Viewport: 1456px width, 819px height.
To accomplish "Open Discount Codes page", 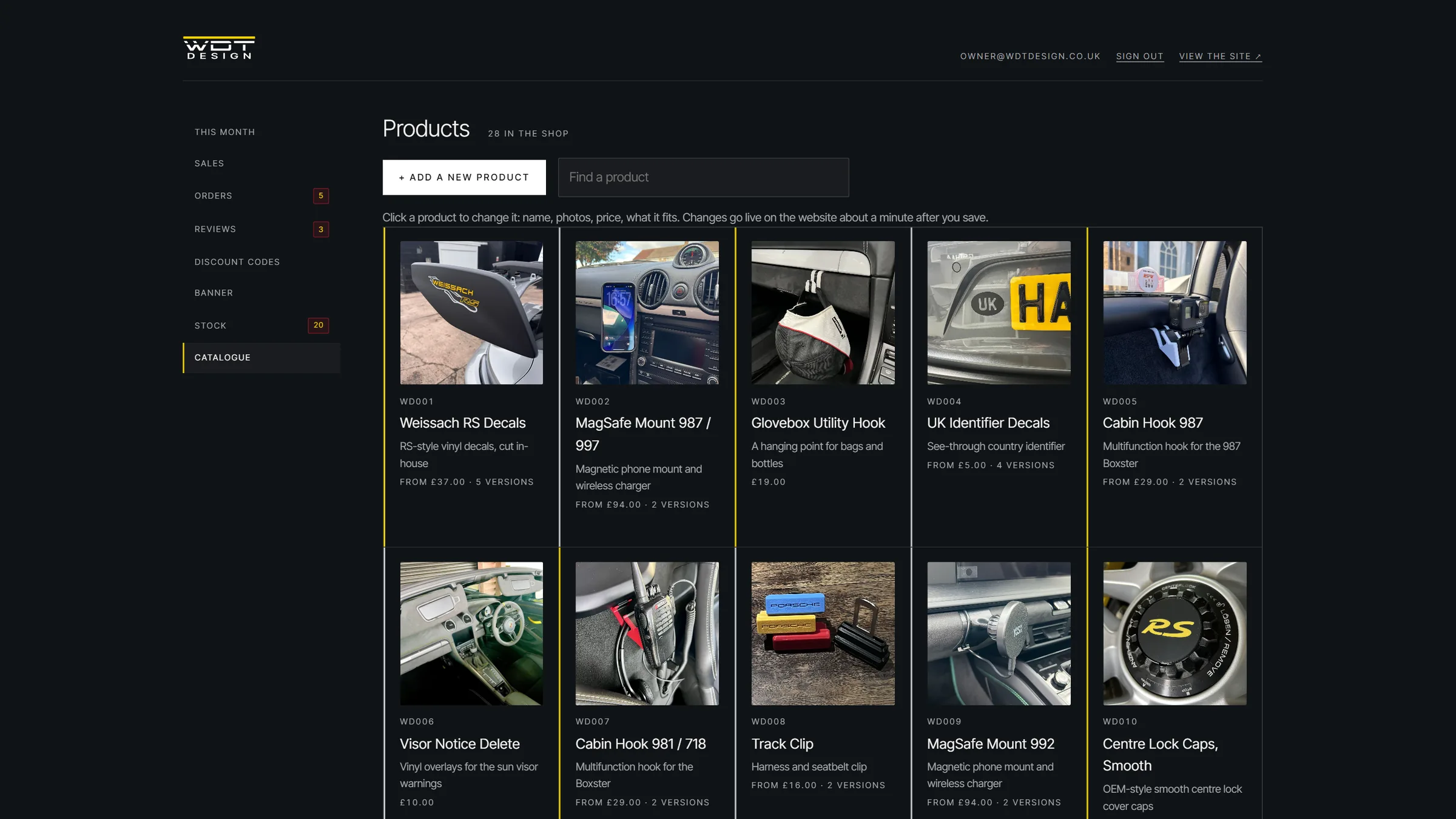I will tap(237, 261).
